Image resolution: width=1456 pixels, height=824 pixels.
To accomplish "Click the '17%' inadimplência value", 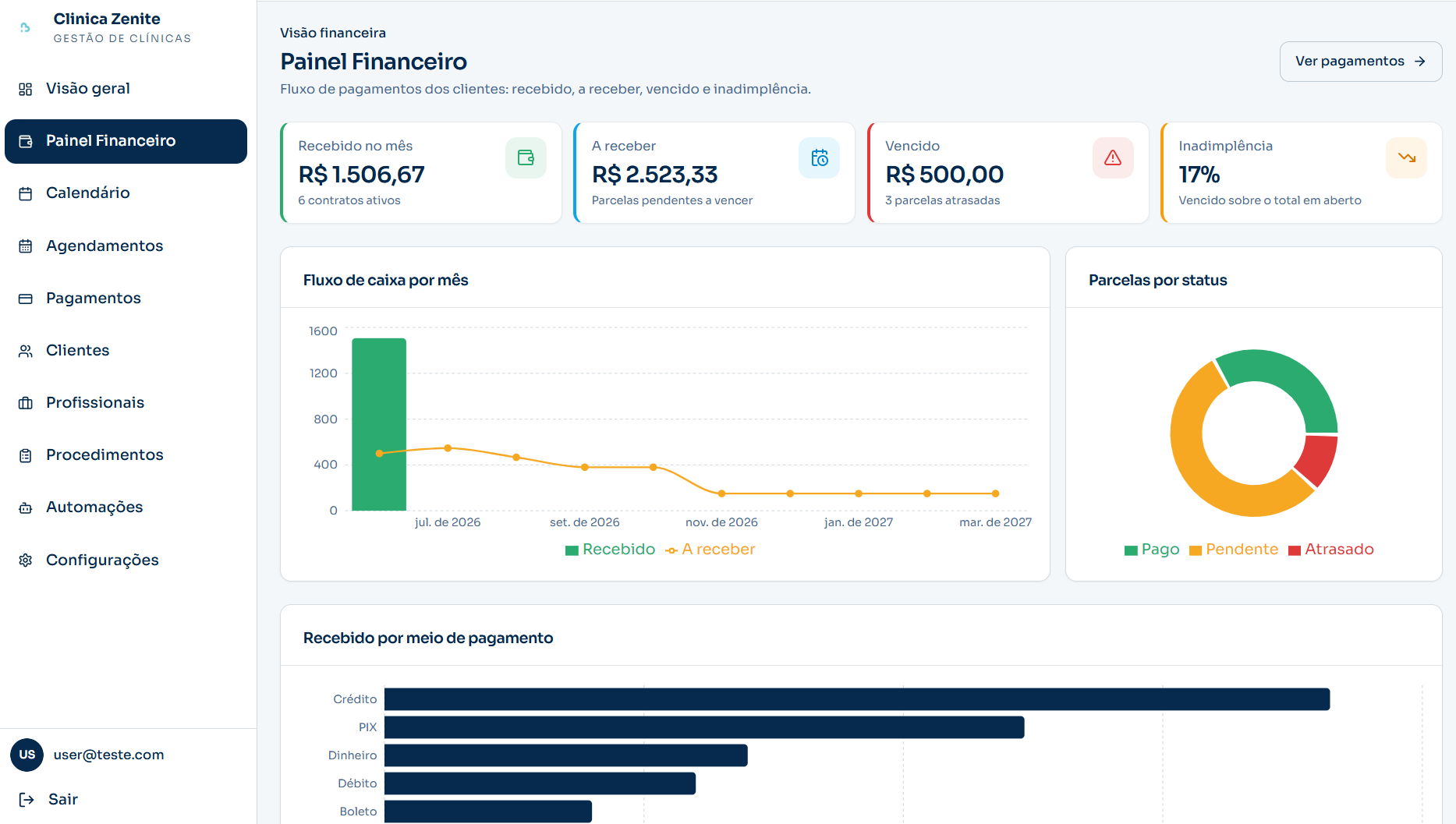I will click(1199, 175).
